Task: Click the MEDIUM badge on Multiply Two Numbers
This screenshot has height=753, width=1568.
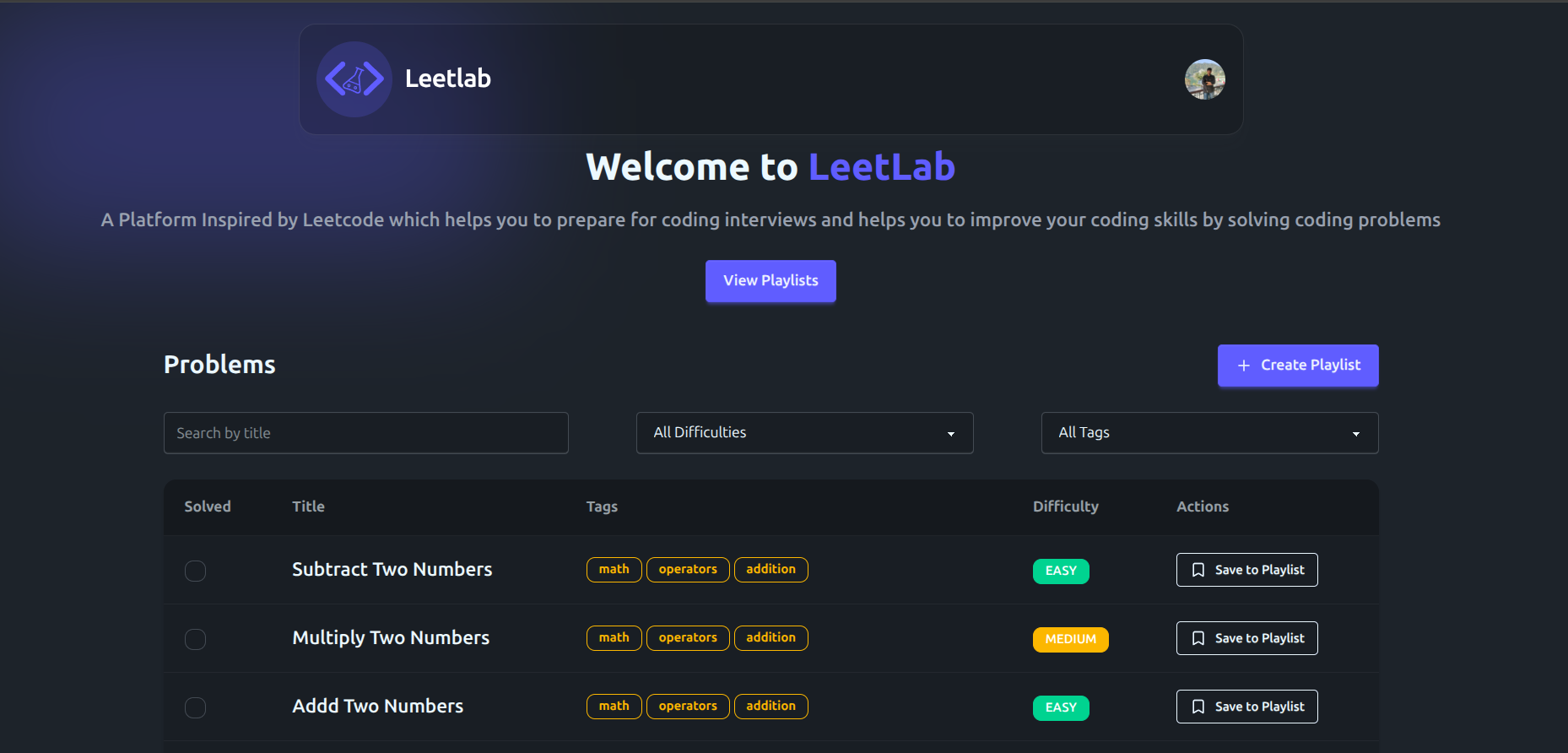Action: point(1071,640)
